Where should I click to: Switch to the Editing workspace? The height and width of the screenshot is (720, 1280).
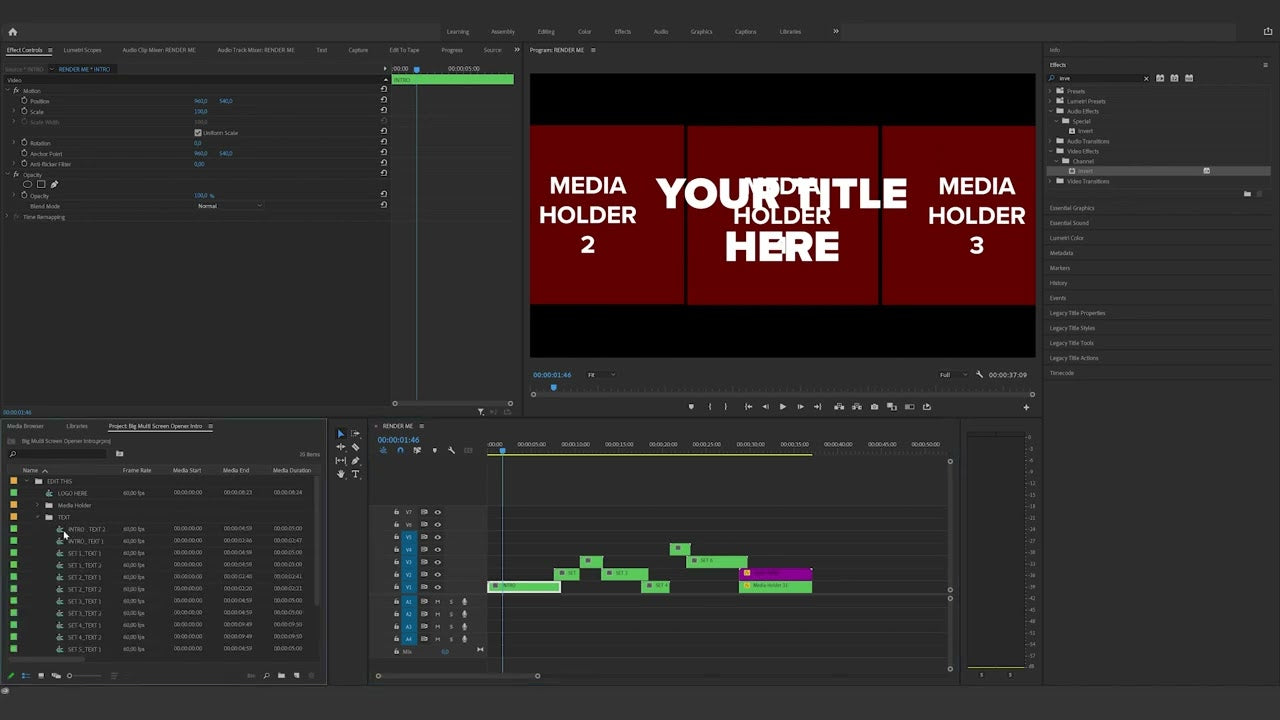point(546,31)
